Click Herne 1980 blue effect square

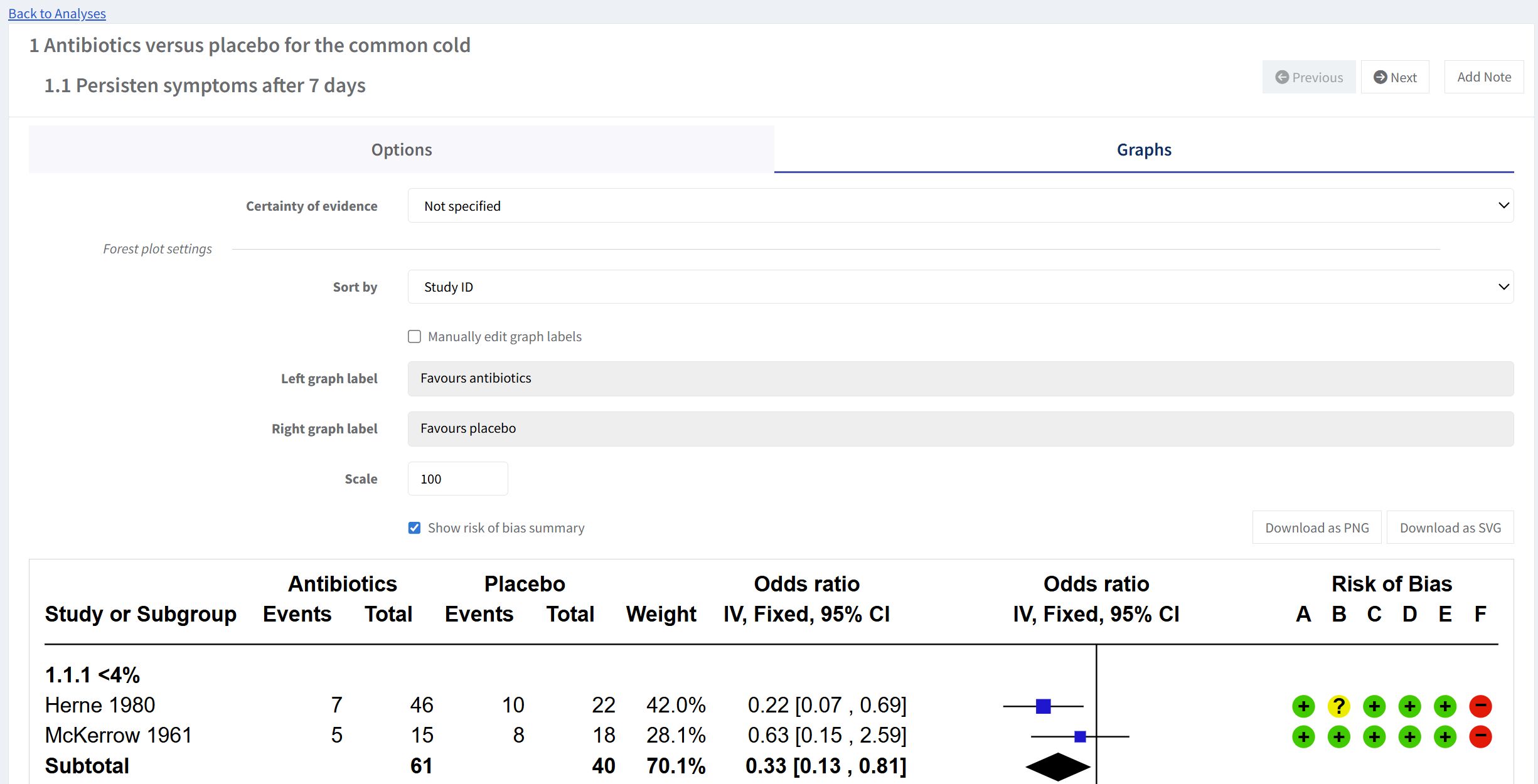pos(1043,706)
